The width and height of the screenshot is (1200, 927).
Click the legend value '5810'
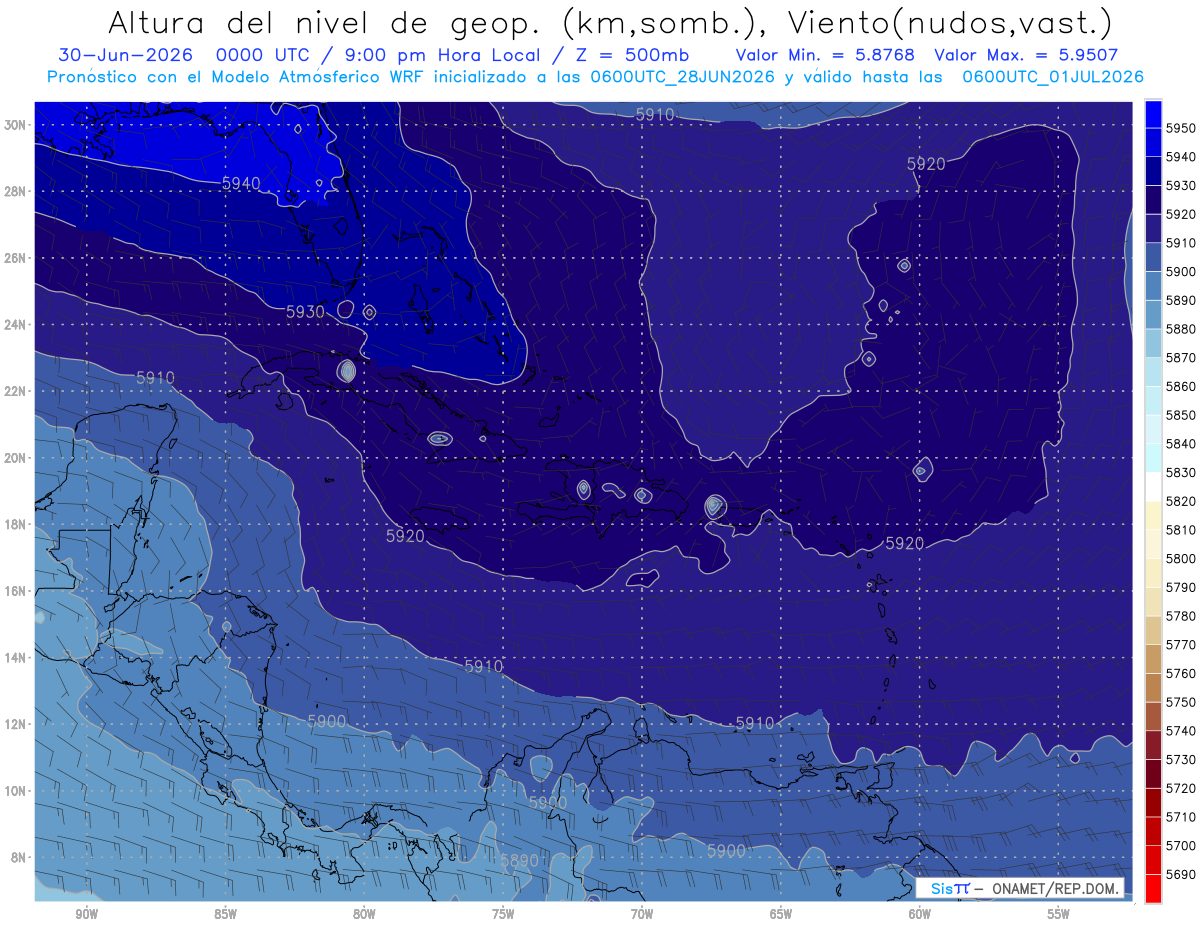click(1181, 530)
